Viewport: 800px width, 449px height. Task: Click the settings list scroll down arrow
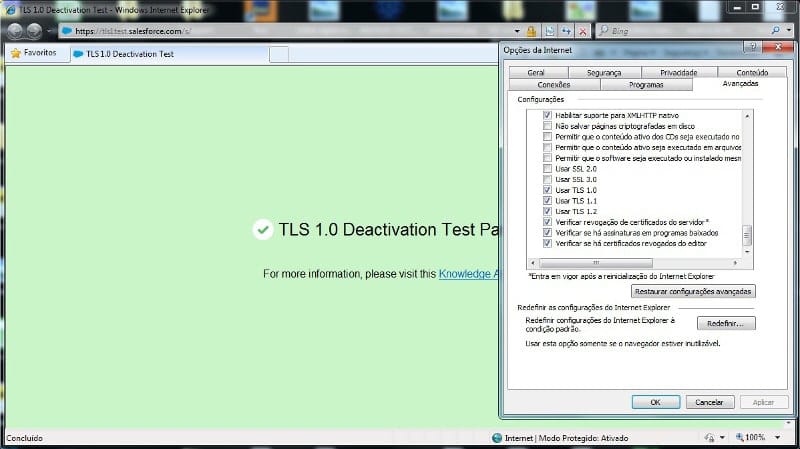[747, 252]
